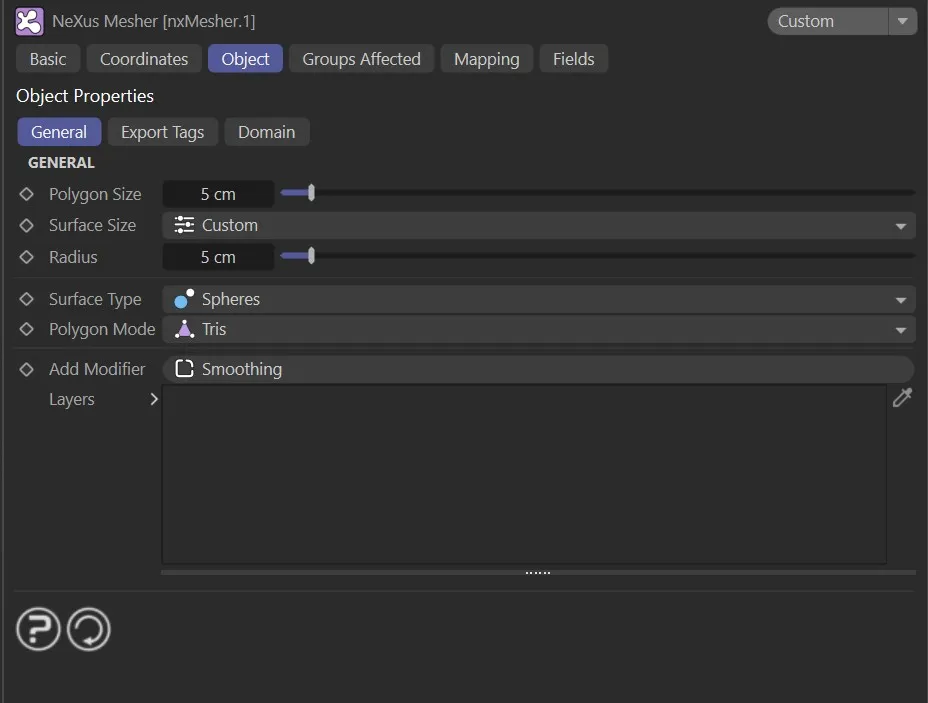This screenshot has width=928, height=703.
Task: Click the Tris polygon mode icon
Action: pyautogui.click(x=184, y=329)
